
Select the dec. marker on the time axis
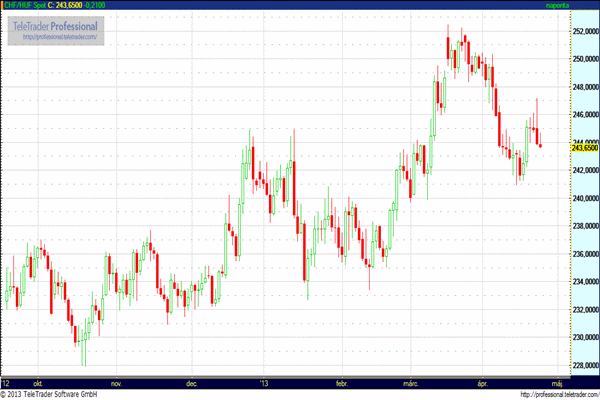191,382
